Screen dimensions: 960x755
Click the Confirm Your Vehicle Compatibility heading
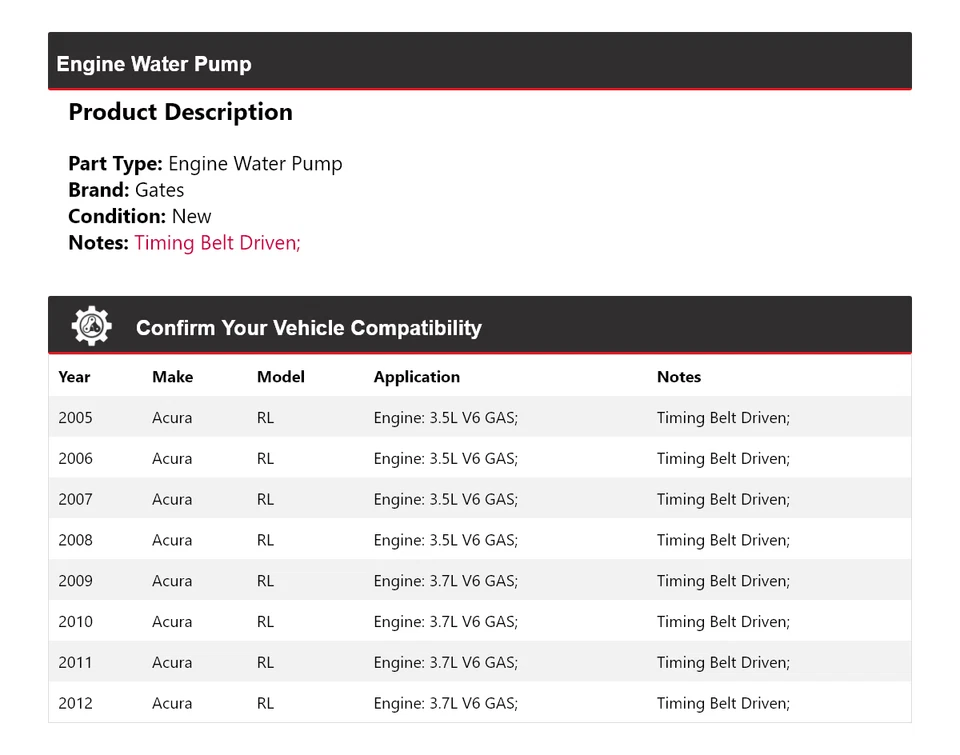tap(308, 328)
